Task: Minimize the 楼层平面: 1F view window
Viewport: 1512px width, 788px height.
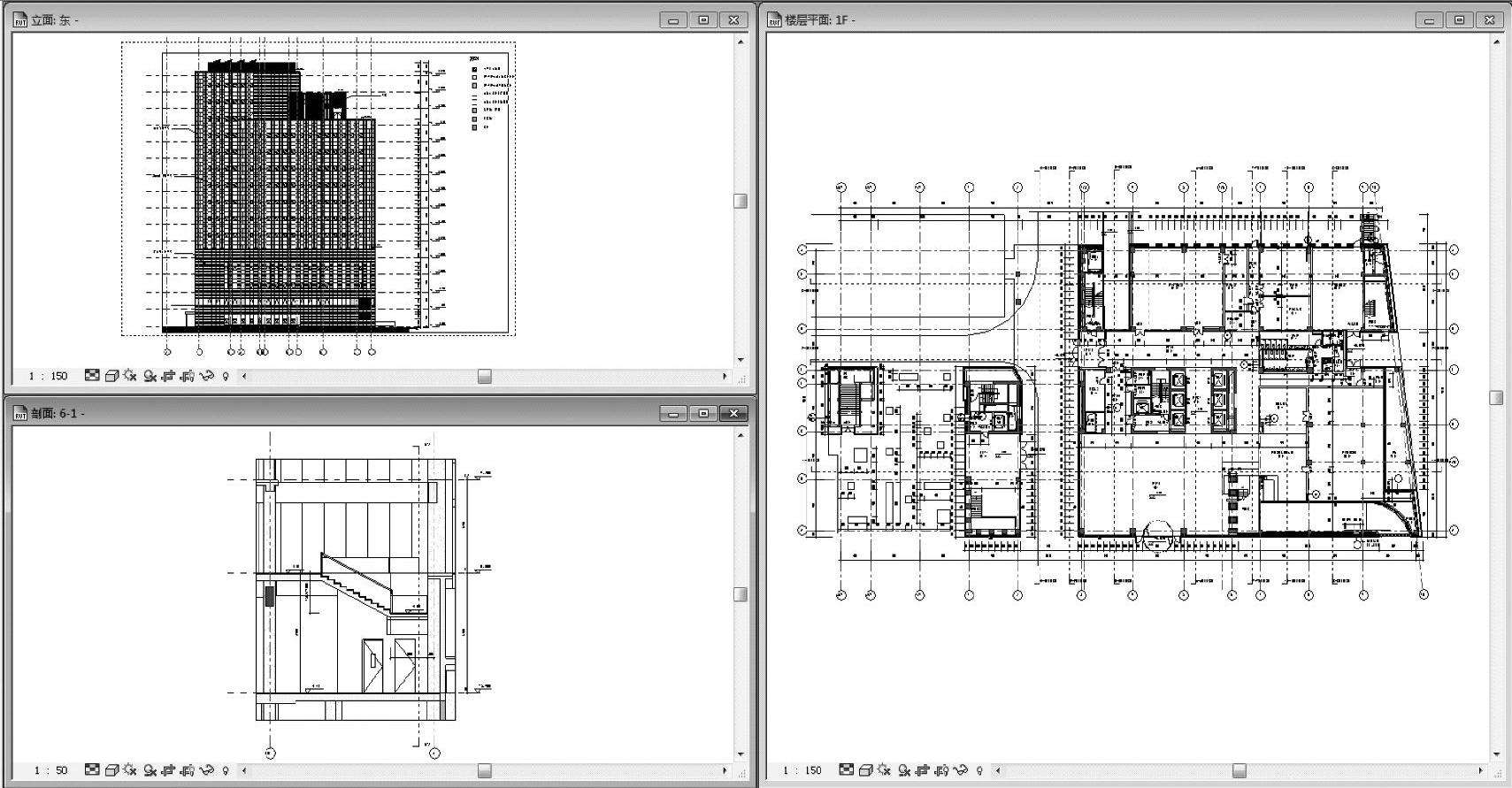Action: click(1430, 19)
